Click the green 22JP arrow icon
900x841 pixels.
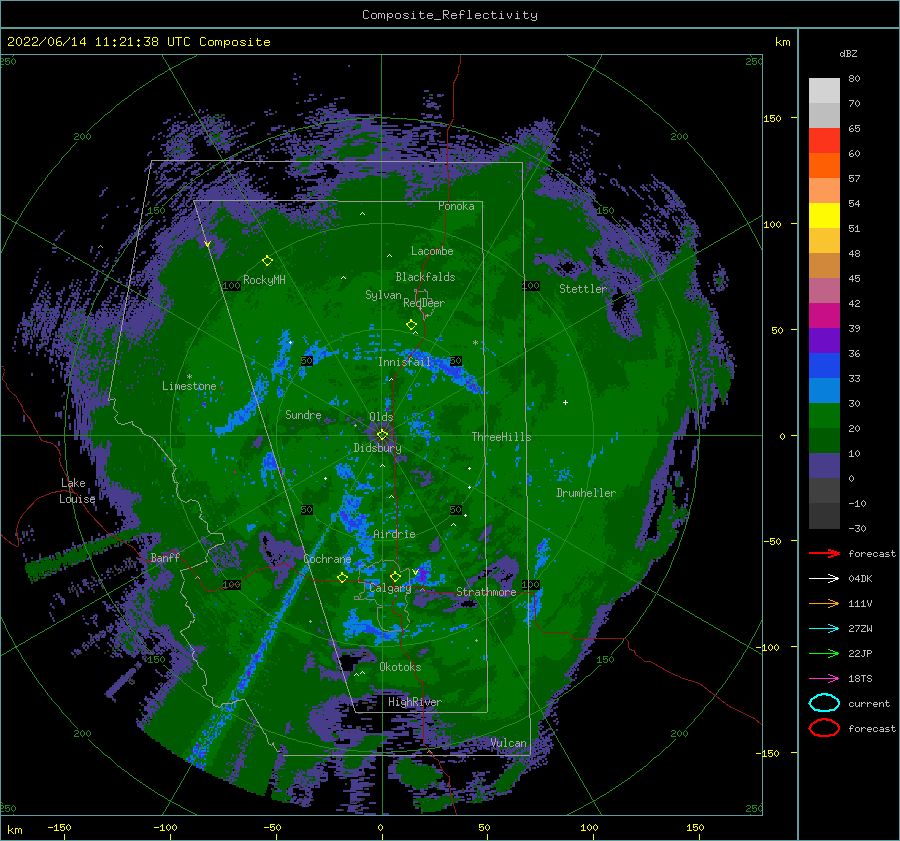pos(824,653)
